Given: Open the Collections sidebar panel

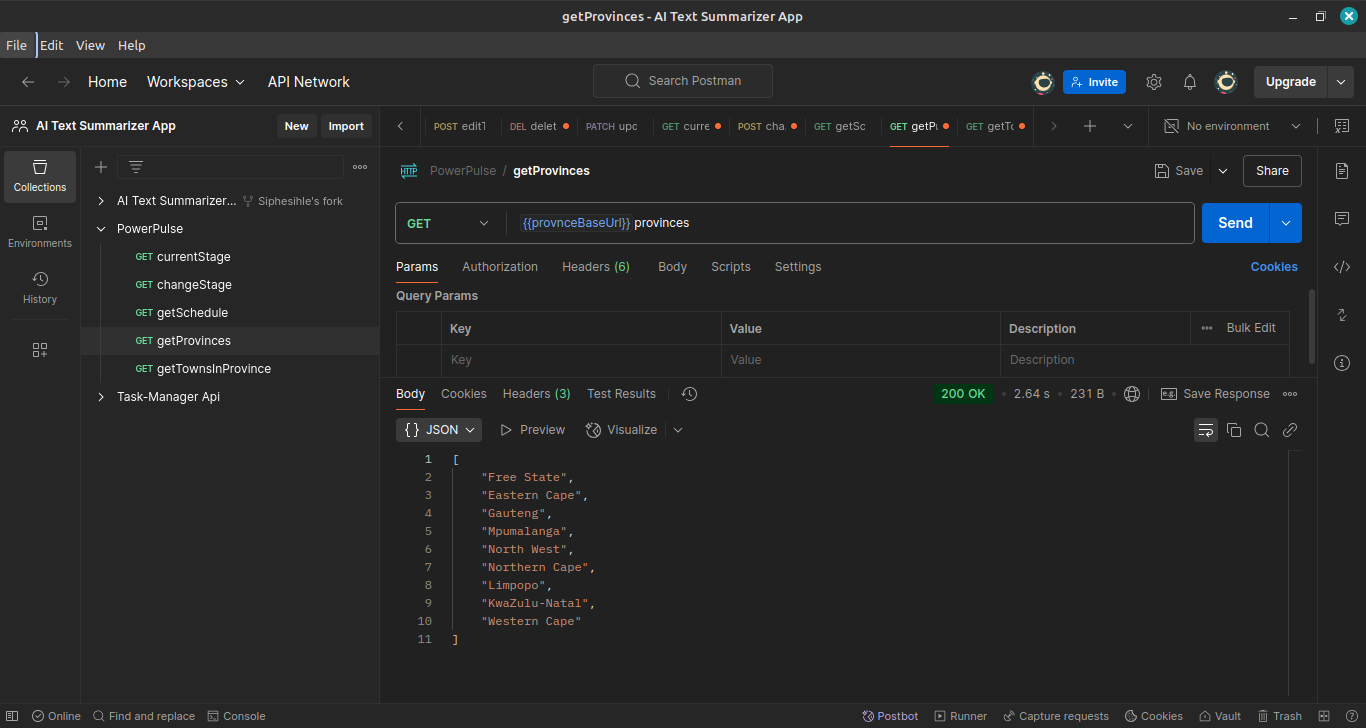Looking at the screenshot, I should coord(40,176).
